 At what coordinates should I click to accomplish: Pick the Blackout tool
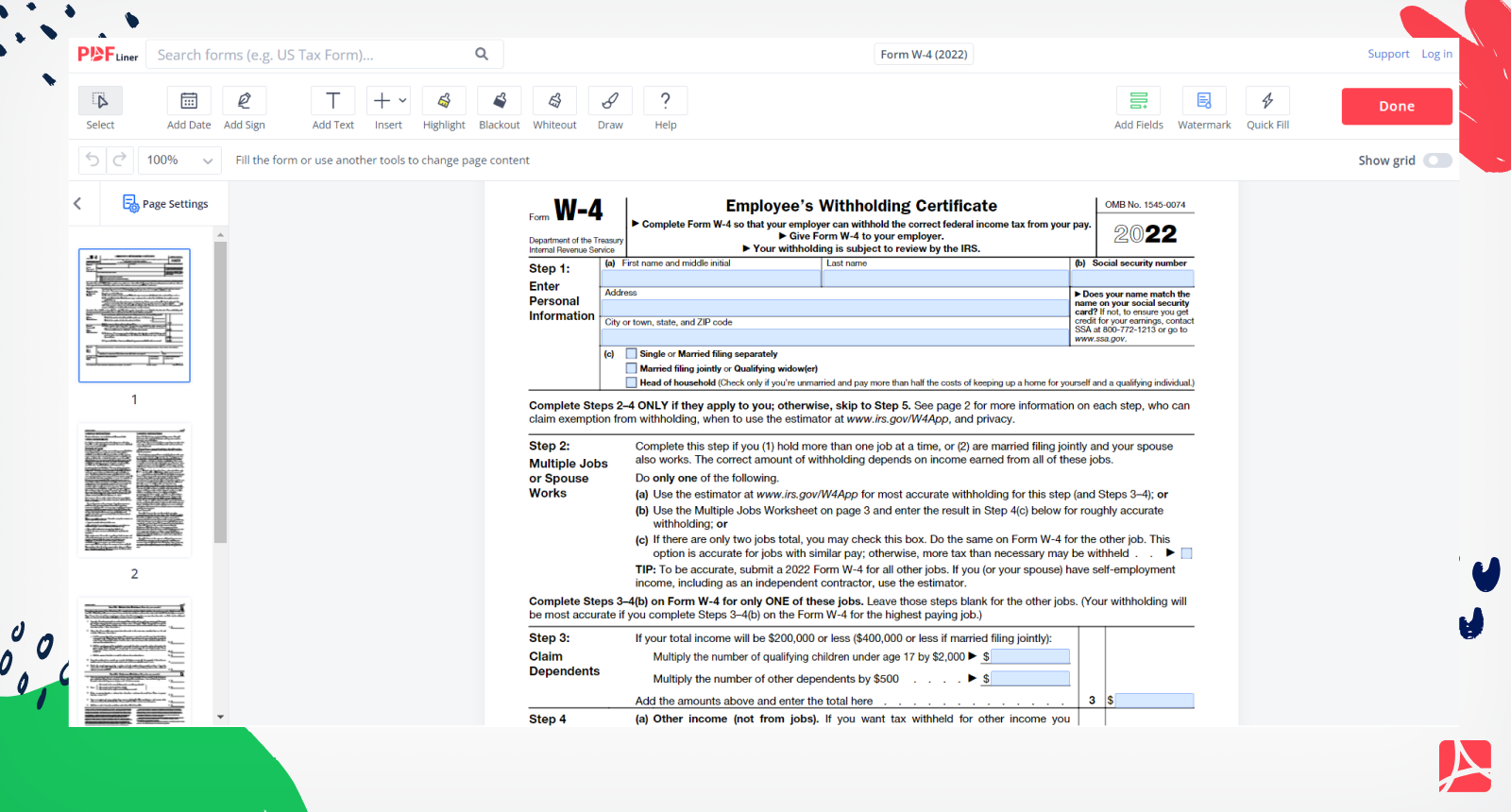coord(499,101)
